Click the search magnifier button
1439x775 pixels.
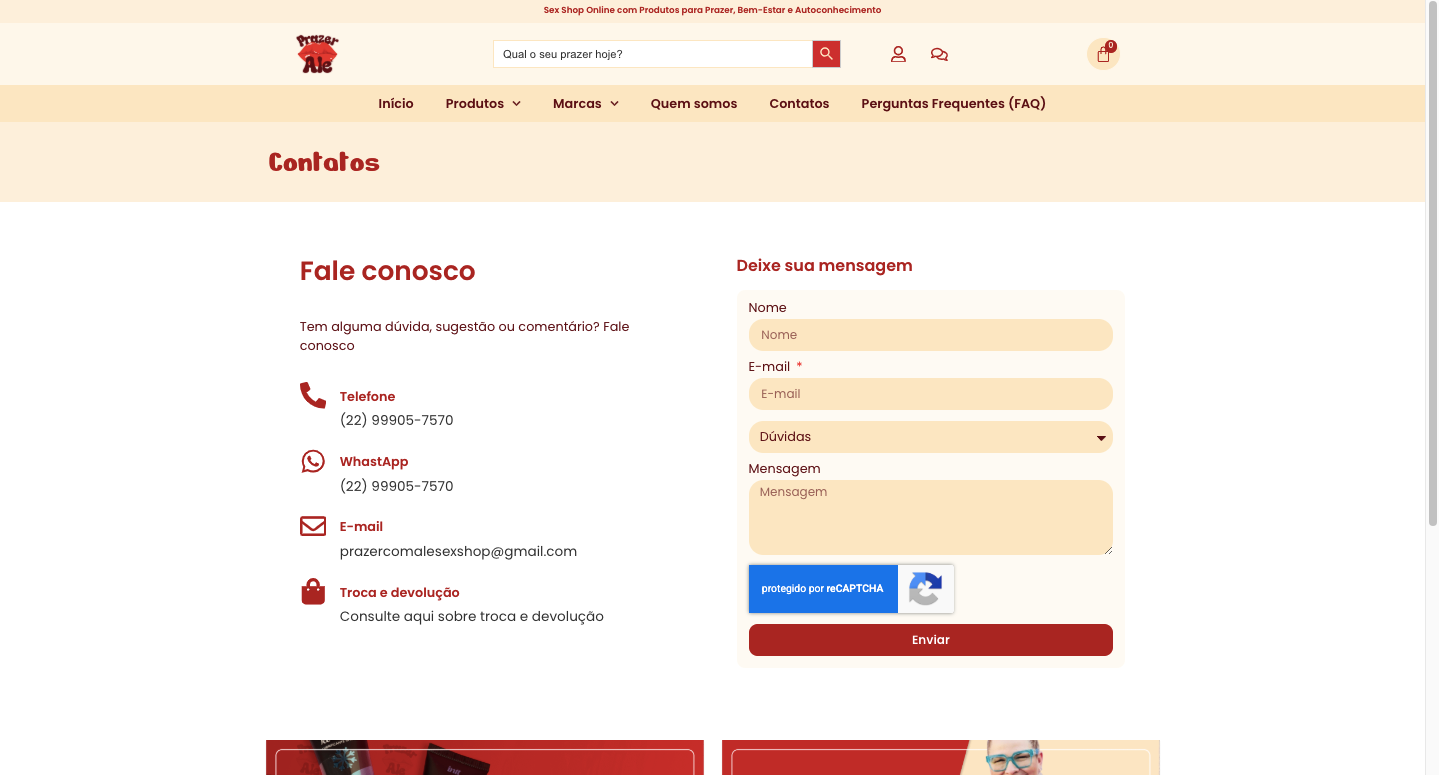click(x=826, y=54)
